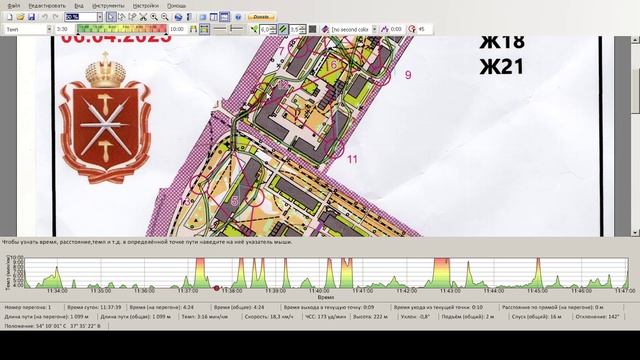Viewport: 640px width, 360px height.
Task: Select the zoom out magnifier tool
Action: (x=164, y=17)
